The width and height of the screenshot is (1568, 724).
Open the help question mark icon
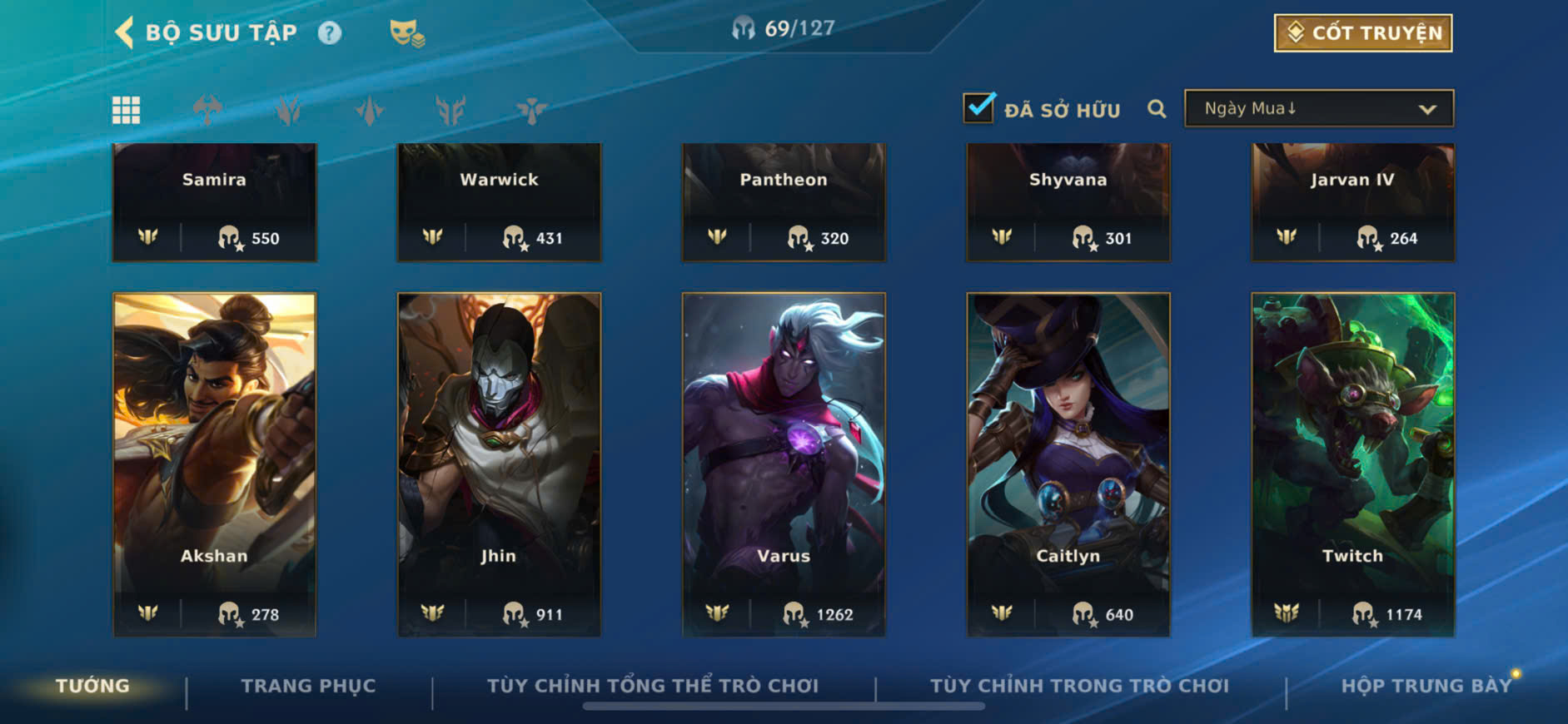[330, 33]
